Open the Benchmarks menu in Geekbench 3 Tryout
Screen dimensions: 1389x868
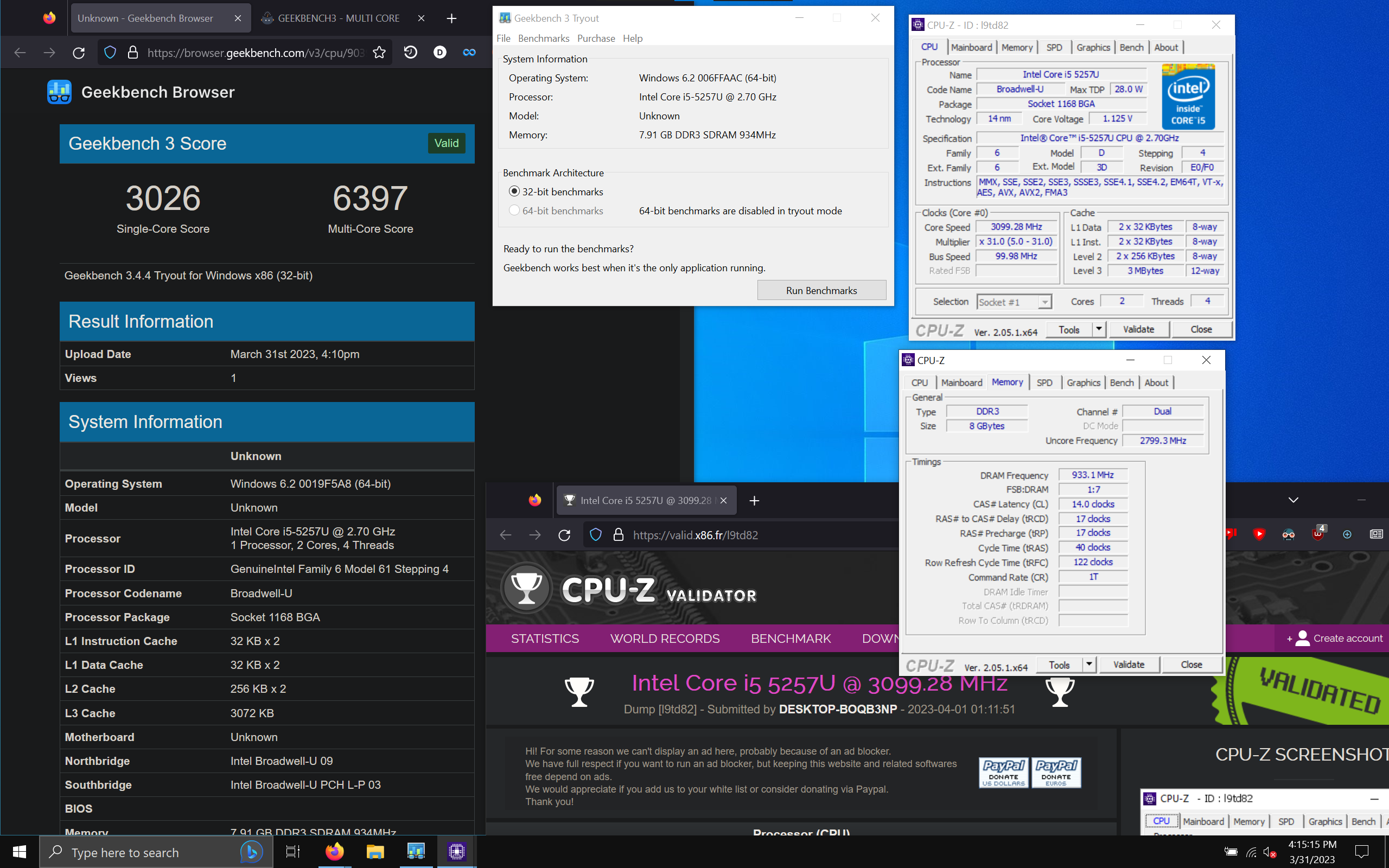click(544, 39)
